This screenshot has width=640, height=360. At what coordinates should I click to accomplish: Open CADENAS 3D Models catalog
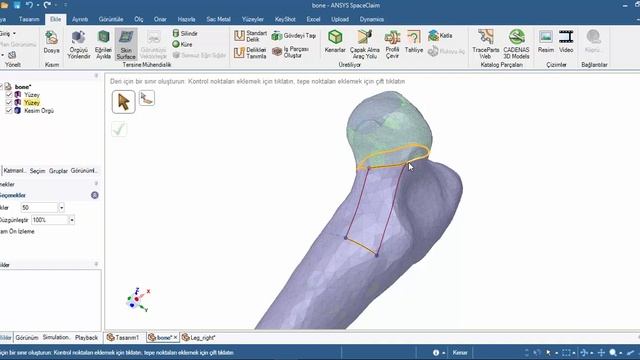tap(516, 44)
